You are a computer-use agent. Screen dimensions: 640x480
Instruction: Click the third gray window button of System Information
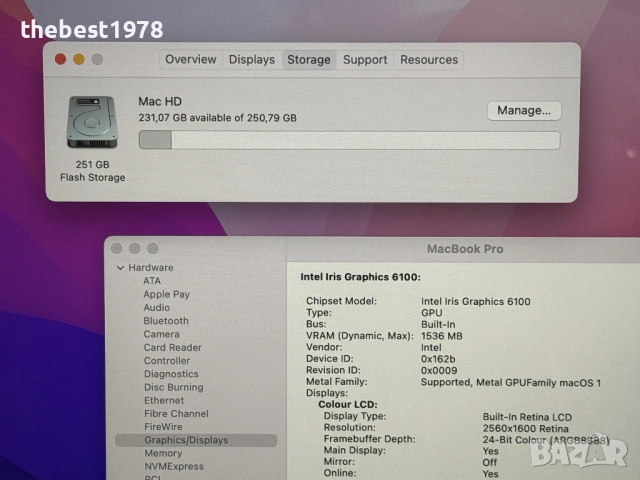[153, 248]
